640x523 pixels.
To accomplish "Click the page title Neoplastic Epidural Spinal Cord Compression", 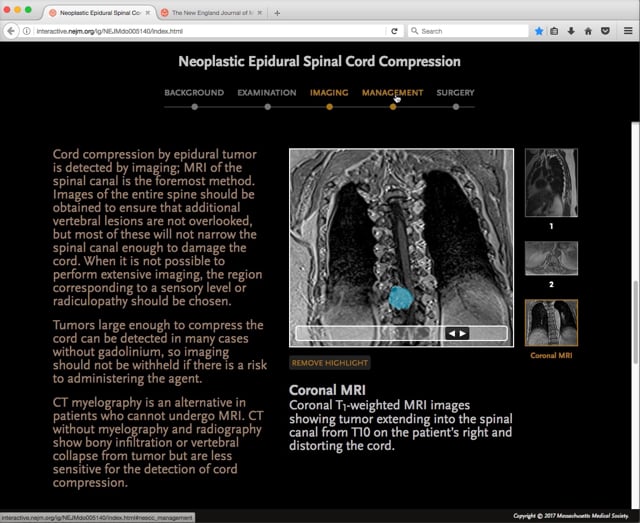I will tap(319, 62).
